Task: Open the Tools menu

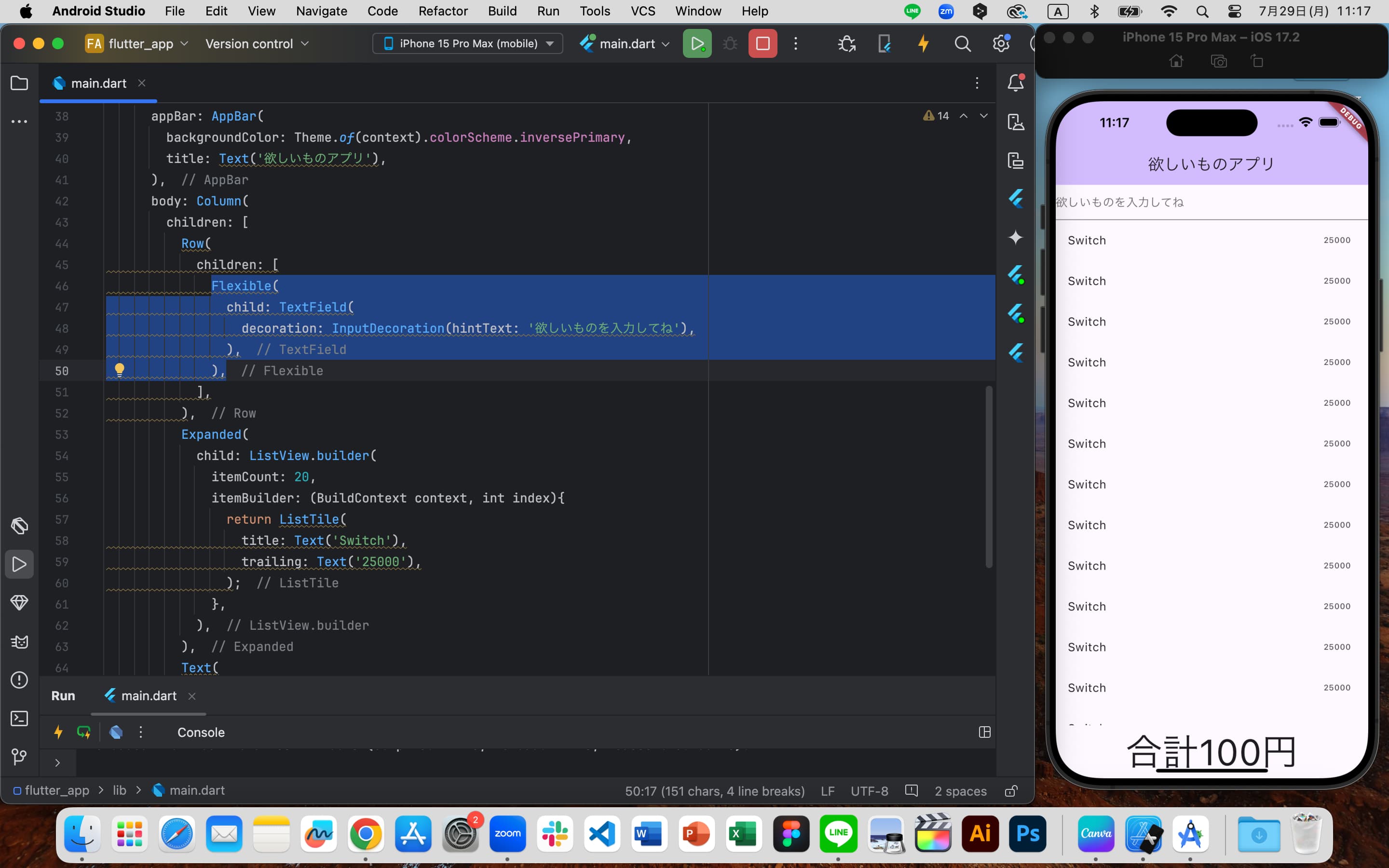Action: [x=595, y=11]
